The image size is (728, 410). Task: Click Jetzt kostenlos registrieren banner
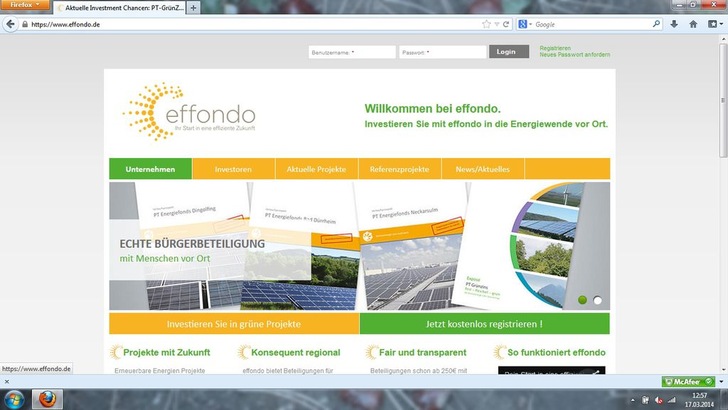(484, 324)
